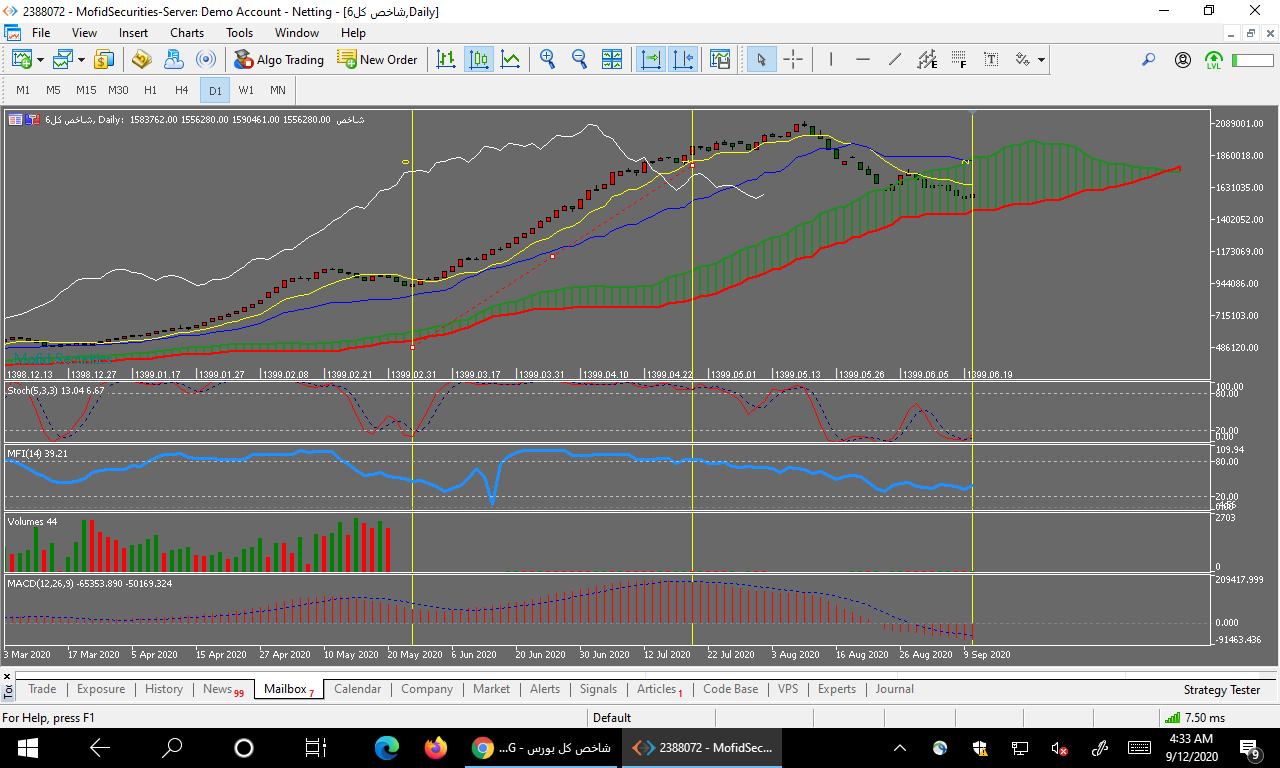Open the View menu
The image size is (1280, 768).
(x=85, y=33)
